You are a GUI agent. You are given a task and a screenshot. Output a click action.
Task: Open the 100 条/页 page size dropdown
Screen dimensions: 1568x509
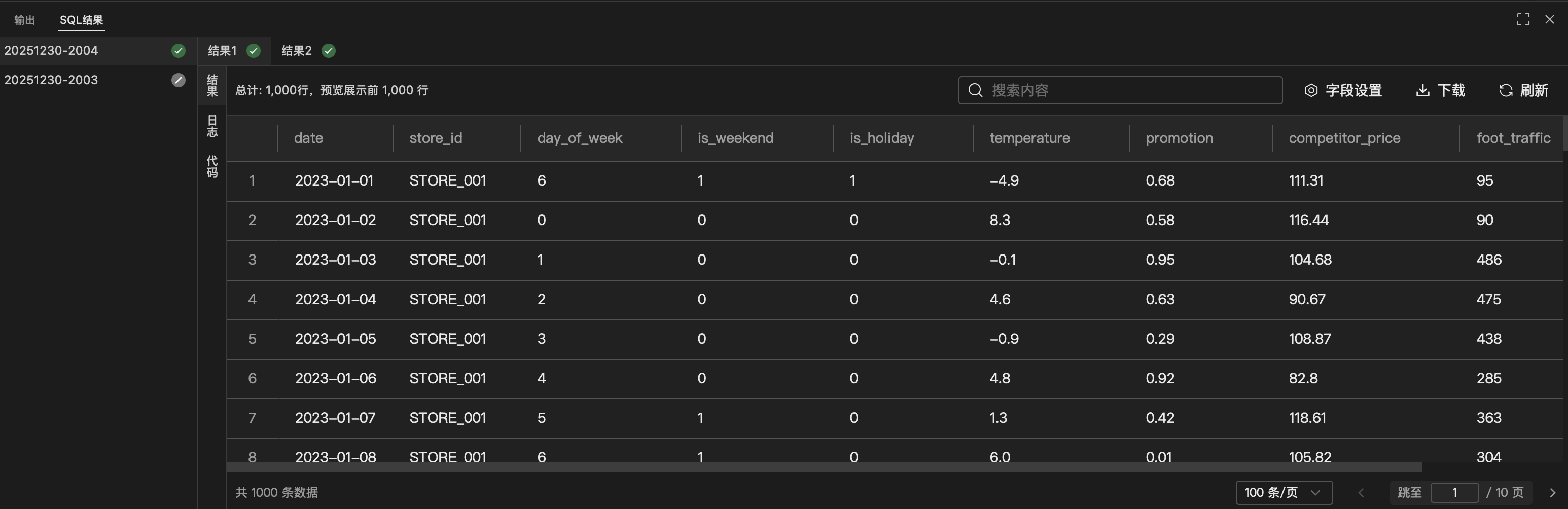coord(1283,492)
